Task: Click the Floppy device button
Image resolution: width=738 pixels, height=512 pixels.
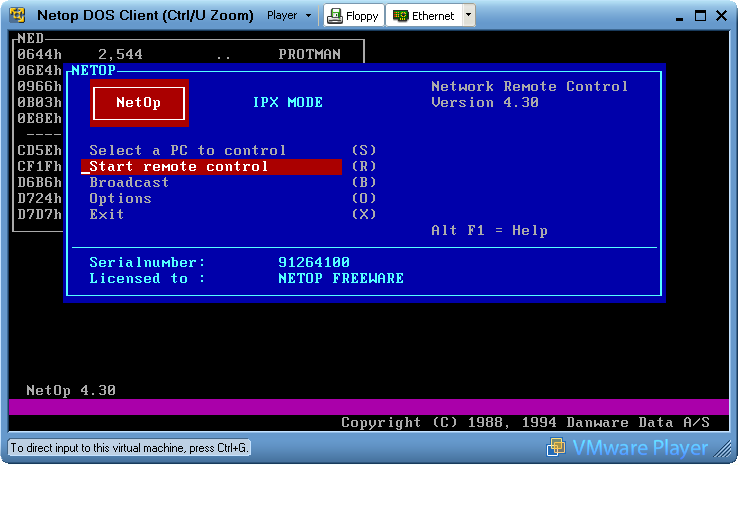Action: click(x=354, y=16)
